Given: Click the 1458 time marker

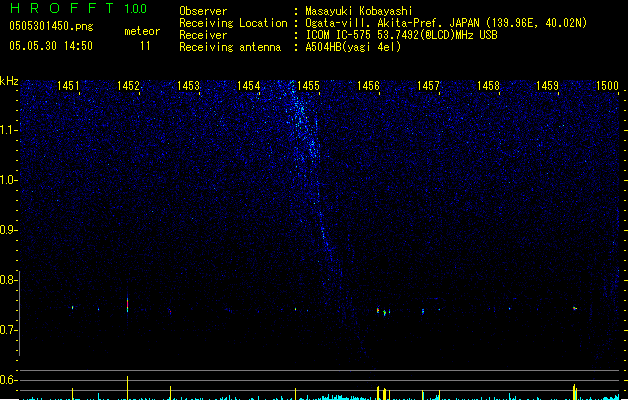Looking at the screenshot, I should 488,86.
